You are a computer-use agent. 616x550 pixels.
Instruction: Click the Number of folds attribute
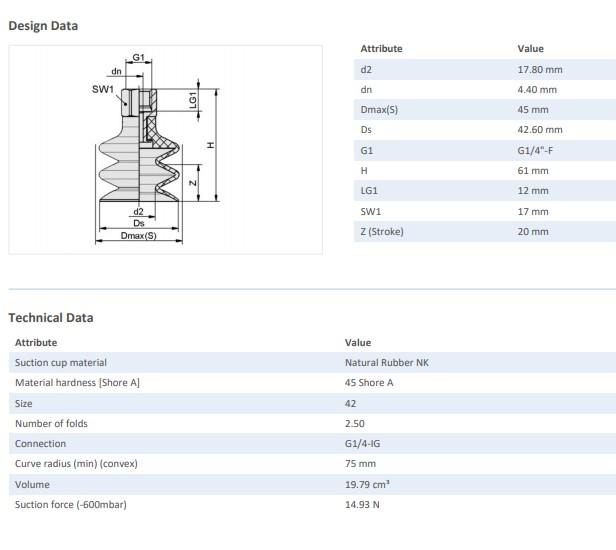[51, 423]
